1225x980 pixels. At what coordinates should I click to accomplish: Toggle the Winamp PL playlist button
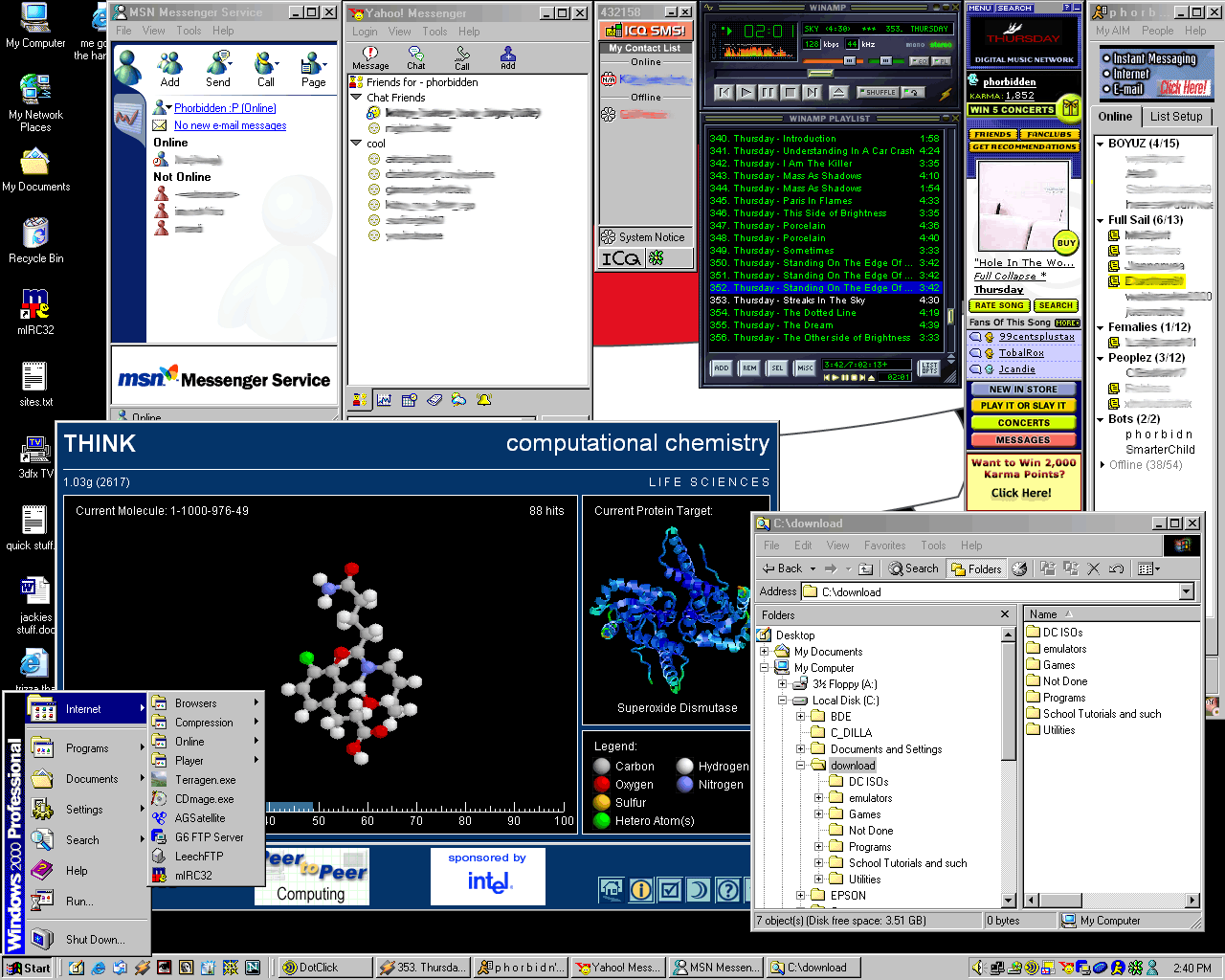click(x=942, y=61)
